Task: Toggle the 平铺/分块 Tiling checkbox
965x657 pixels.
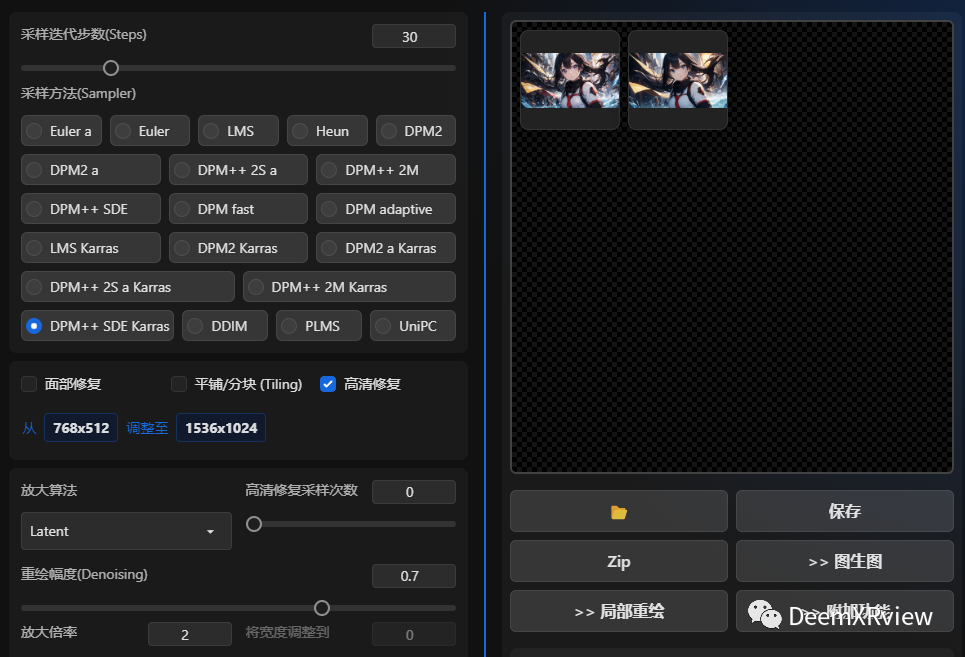Action: coord(178,384)
